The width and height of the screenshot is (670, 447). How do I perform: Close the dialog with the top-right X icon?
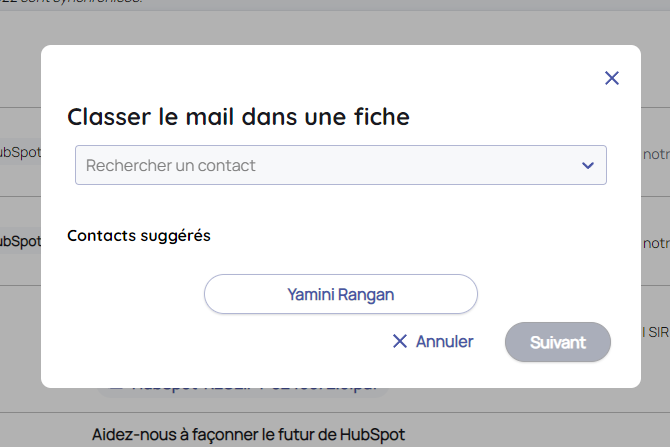pos(612,78)
